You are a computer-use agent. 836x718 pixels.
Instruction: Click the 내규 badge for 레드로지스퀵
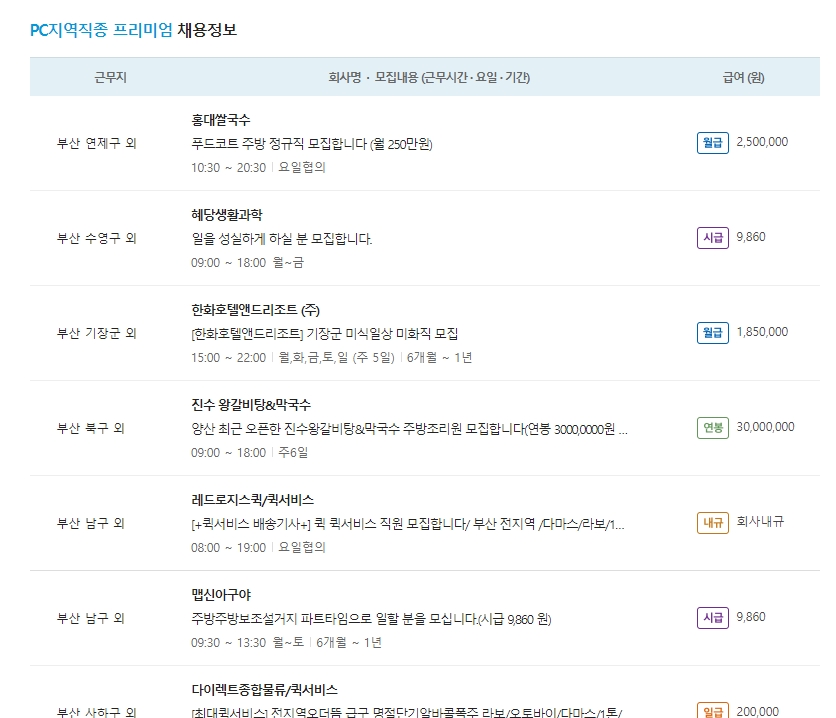(712, 522)
